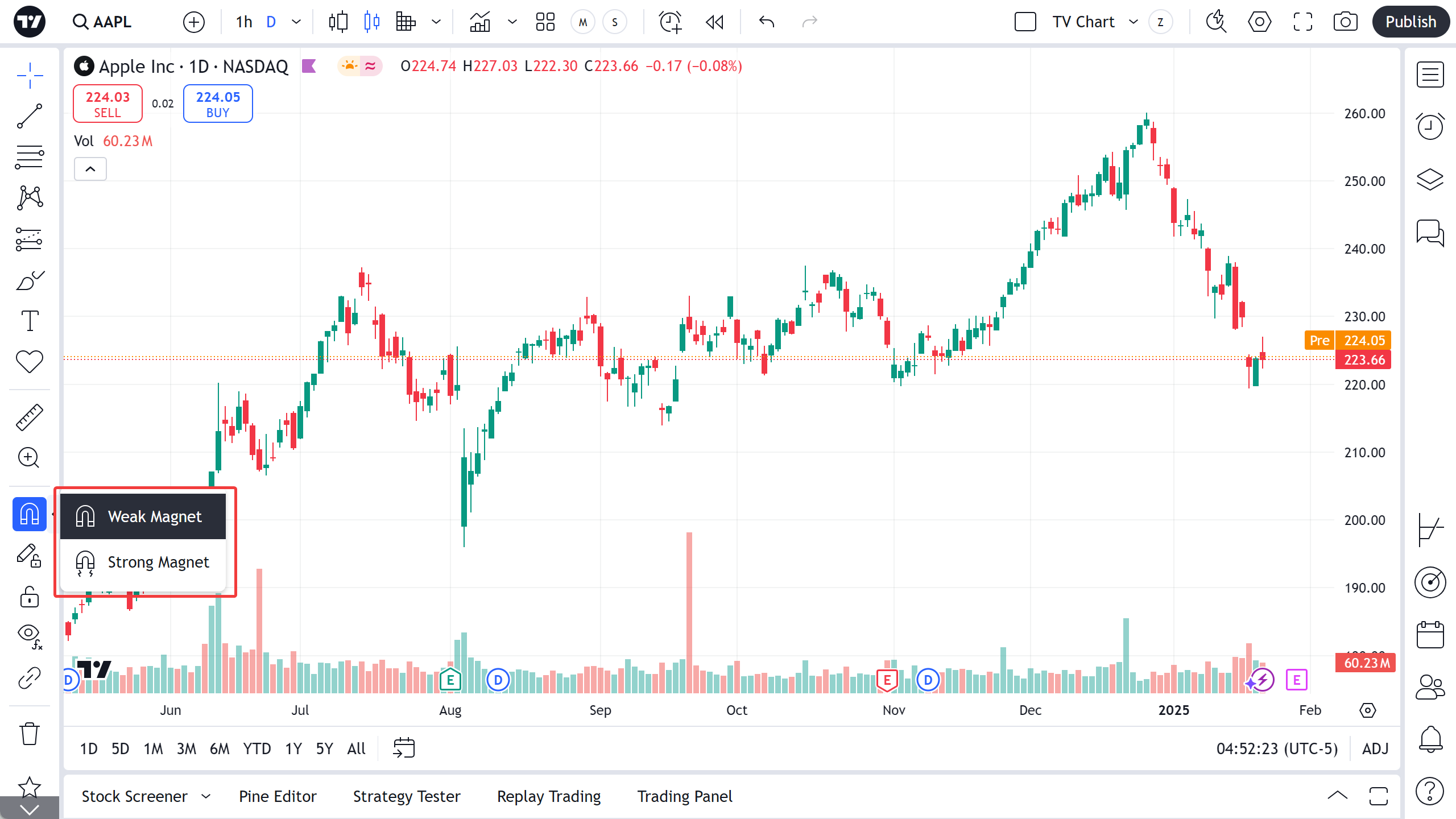
Task: Open the TV Chart layout dropdown
Action: pos(1133,22)
